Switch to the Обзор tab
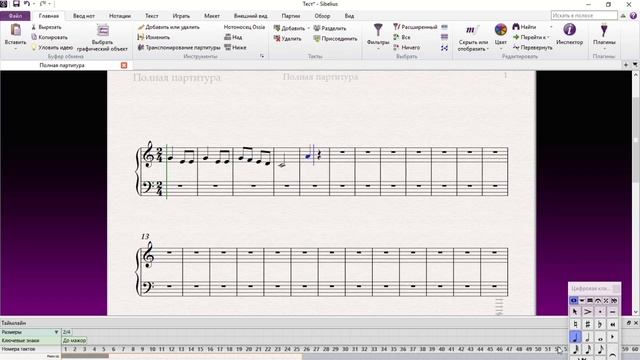The image size is (640, 360). 322,16
